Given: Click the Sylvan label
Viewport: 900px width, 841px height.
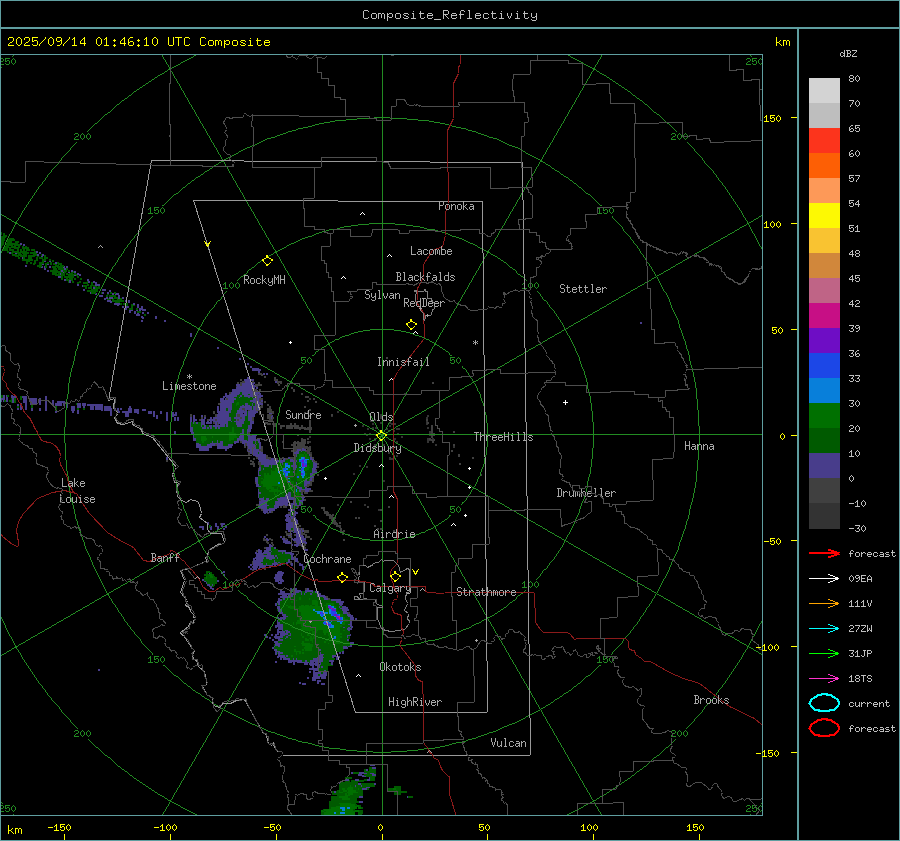Looking at the screenshot, I should (x=382, y=296).
